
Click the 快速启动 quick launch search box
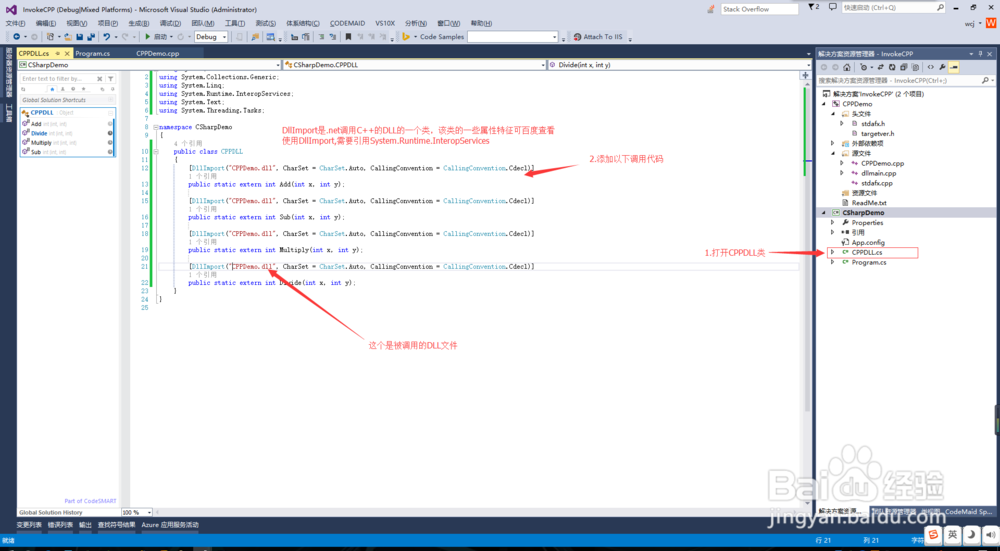pyautogui.click(x=893, y=8)
